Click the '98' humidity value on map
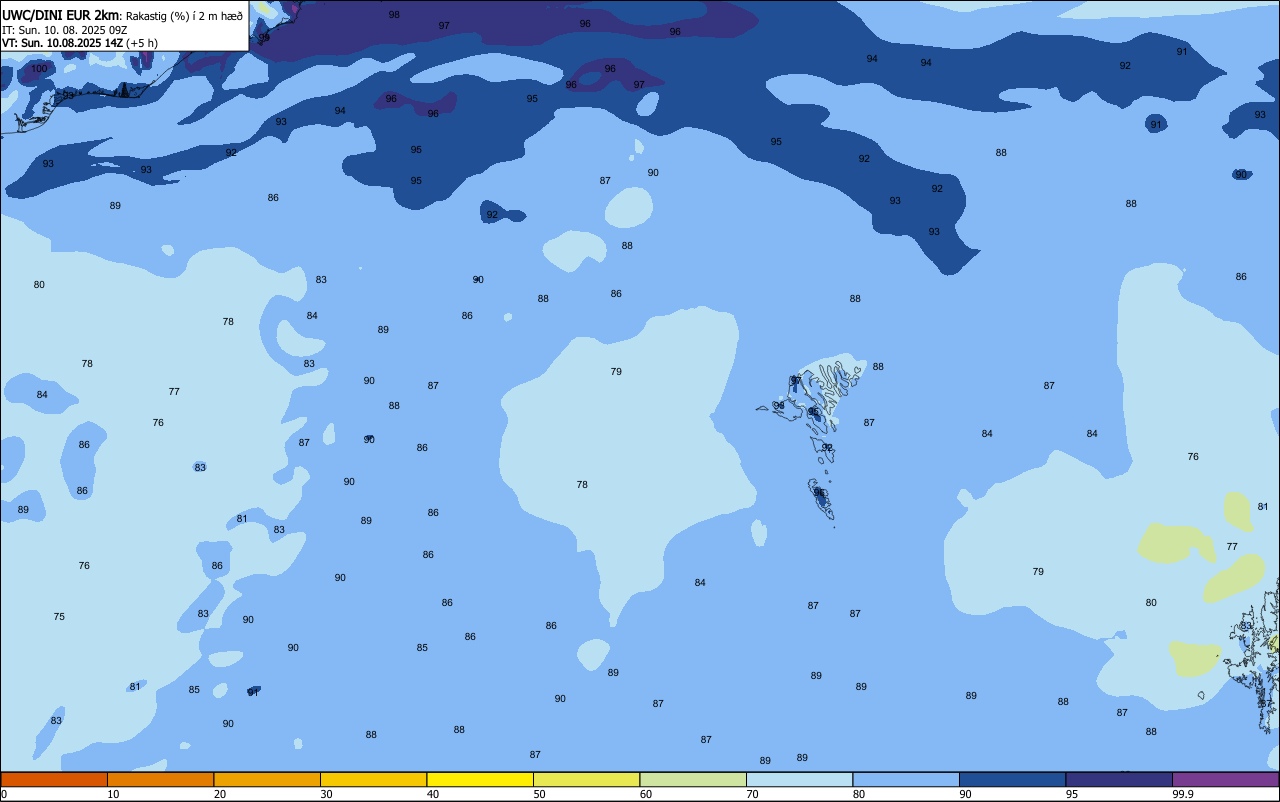The image size is (1280, 802). coord(394,15)
